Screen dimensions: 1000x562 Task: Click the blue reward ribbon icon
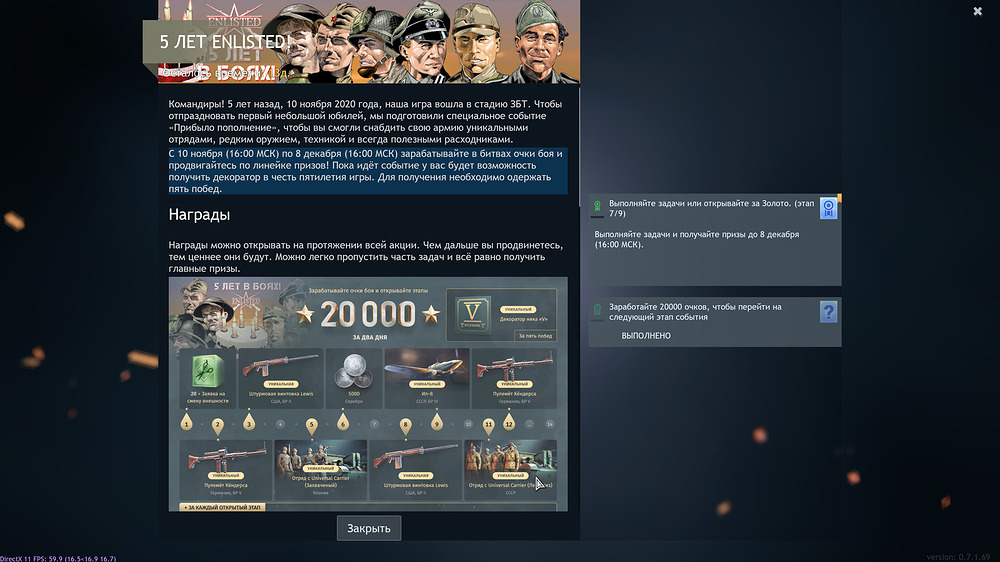pos(828,208)
